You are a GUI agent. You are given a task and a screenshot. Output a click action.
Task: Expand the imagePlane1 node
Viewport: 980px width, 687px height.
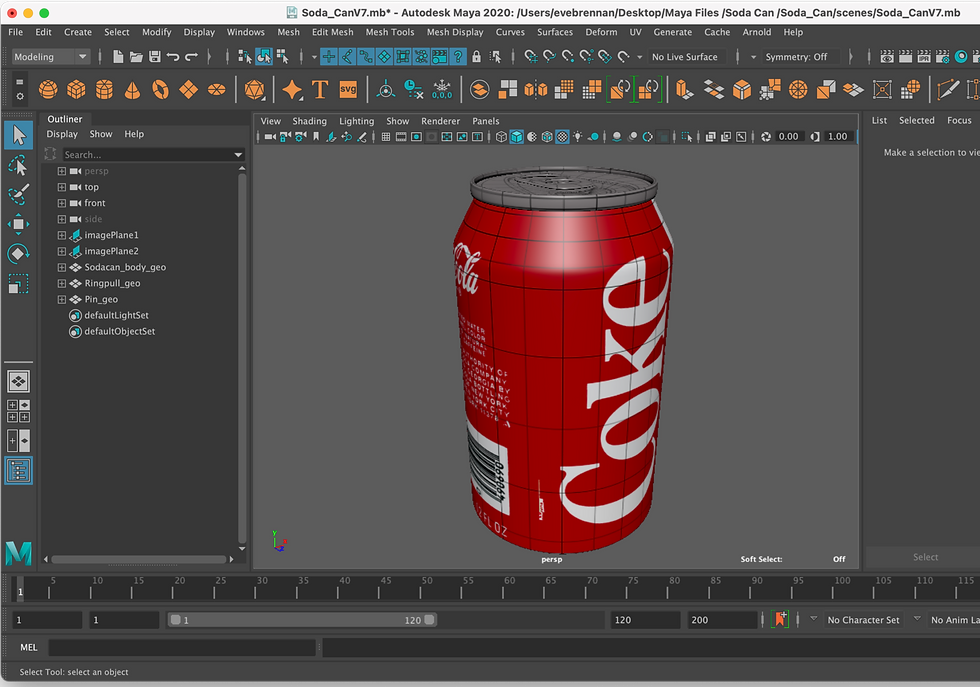coord(61,235)
